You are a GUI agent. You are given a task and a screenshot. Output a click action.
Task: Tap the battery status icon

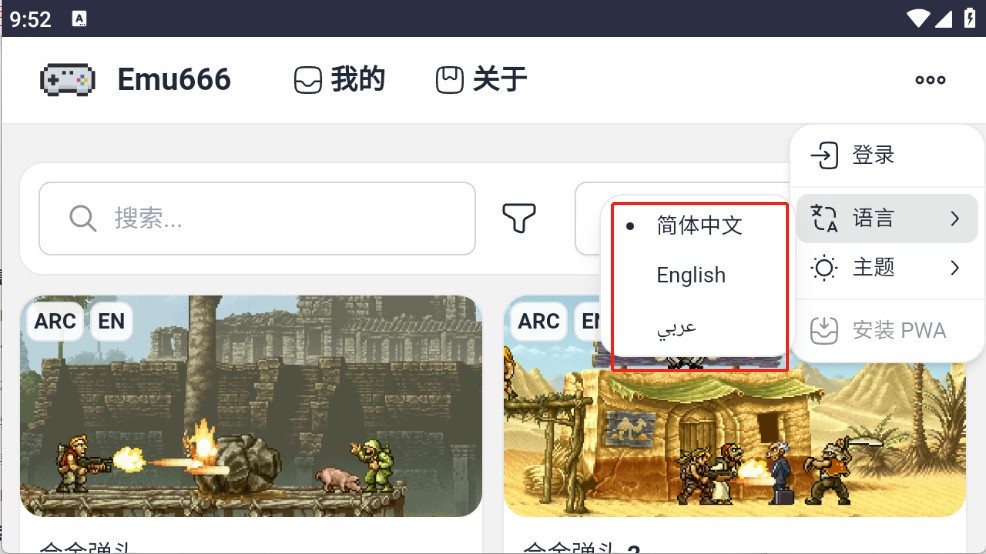pyautogui.click(x=970, y=19)
